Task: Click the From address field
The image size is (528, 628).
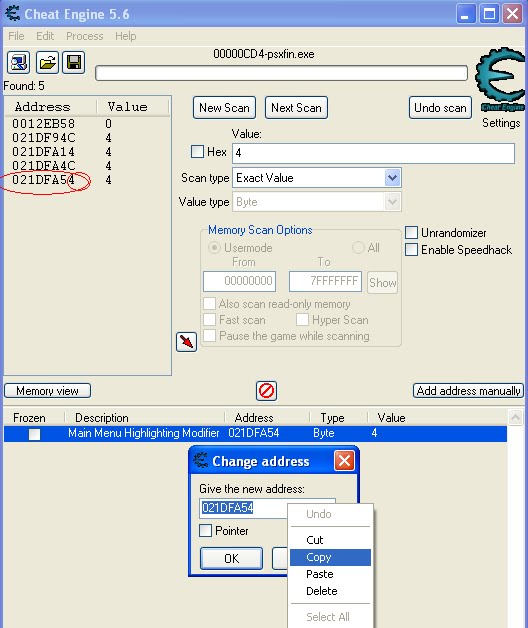Action: (240, 281)
